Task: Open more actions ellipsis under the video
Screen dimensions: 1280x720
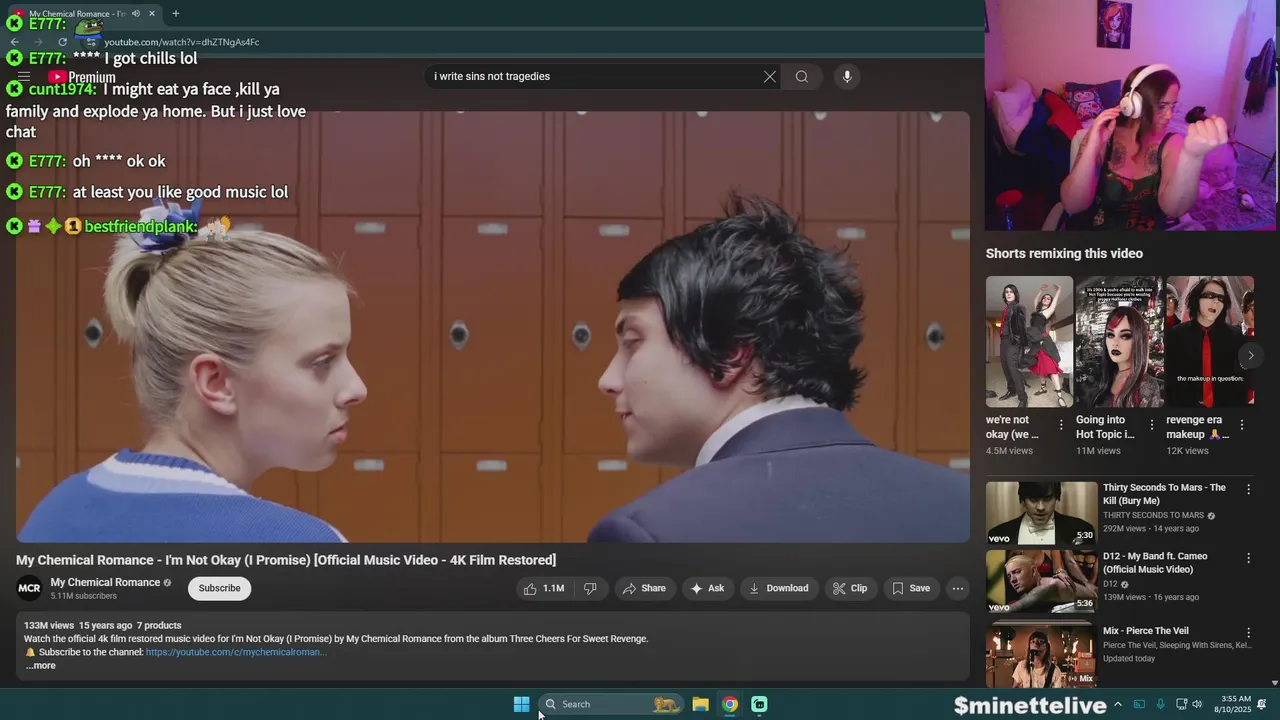Action: click(958, 588)
